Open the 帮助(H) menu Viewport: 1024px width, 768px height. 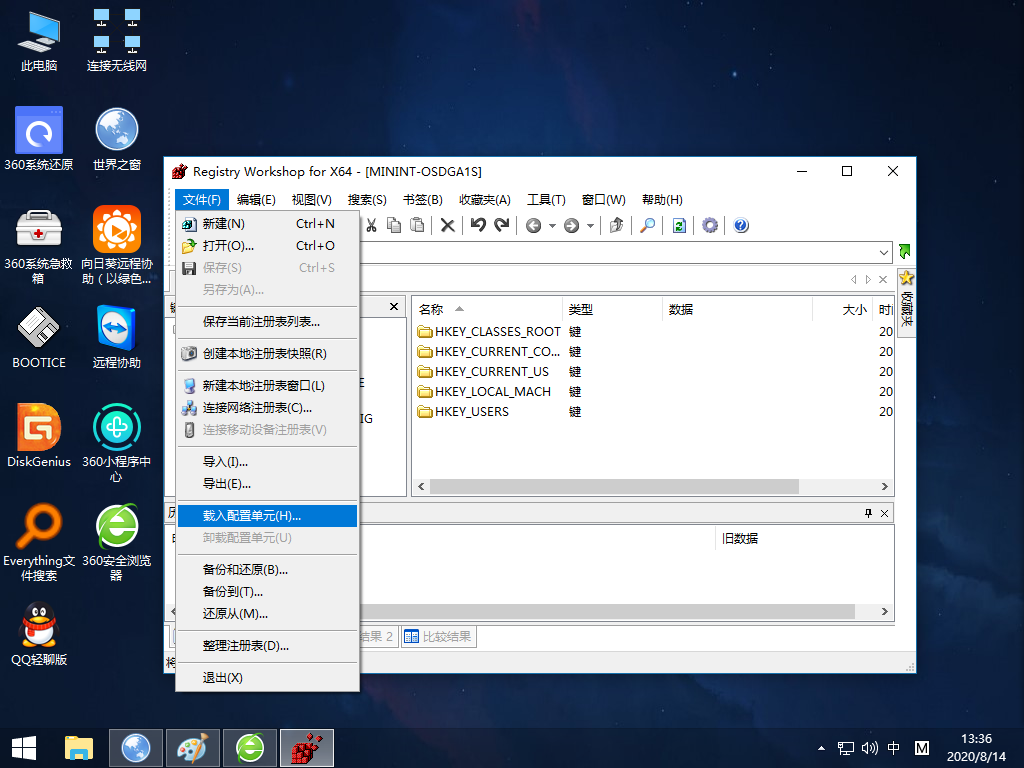click(662, 200)
